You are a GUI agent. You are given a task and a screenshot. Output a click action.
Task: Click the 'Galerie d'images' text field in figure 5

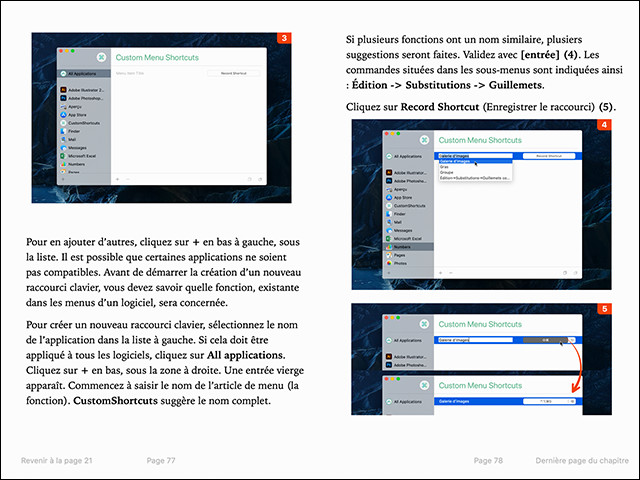point(475,340)
